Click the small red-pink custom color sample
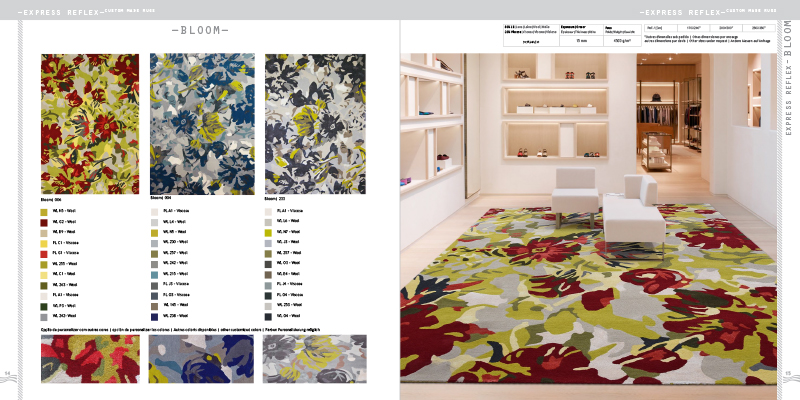 [x=88, y=358]
